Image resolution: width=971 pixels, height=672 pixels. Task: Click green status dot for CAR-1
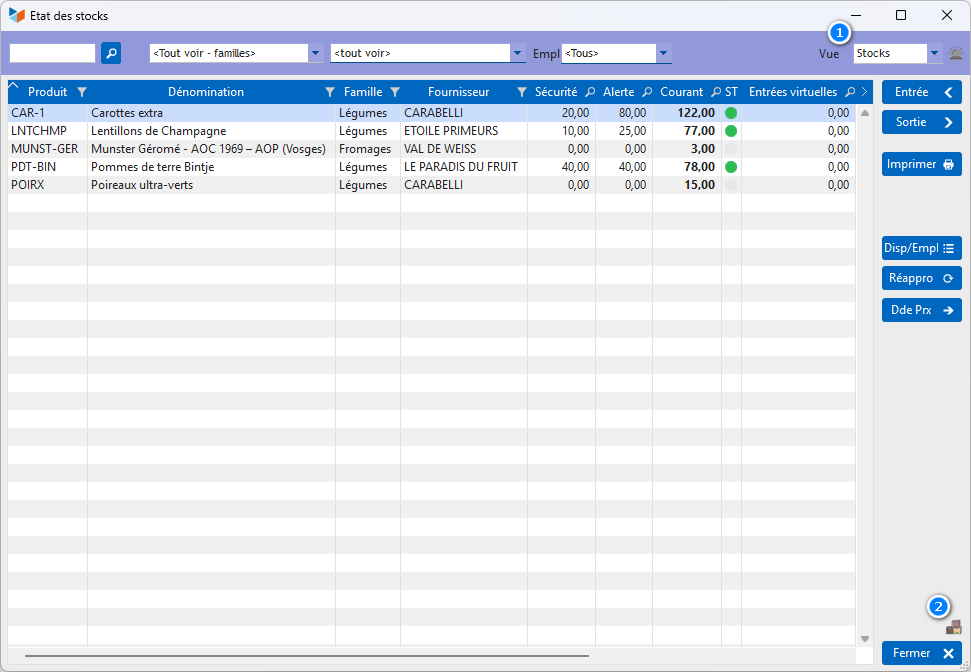pyautogui.click(x=731, y=113)
